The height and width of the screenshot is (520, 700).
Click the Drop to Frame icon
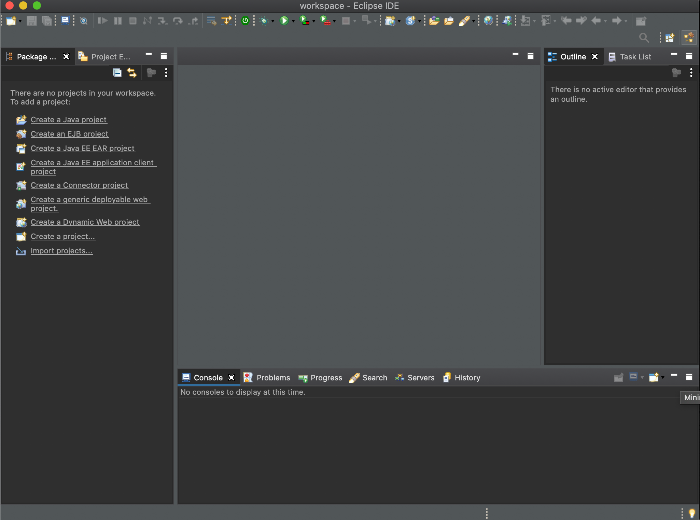click(212, 21)
